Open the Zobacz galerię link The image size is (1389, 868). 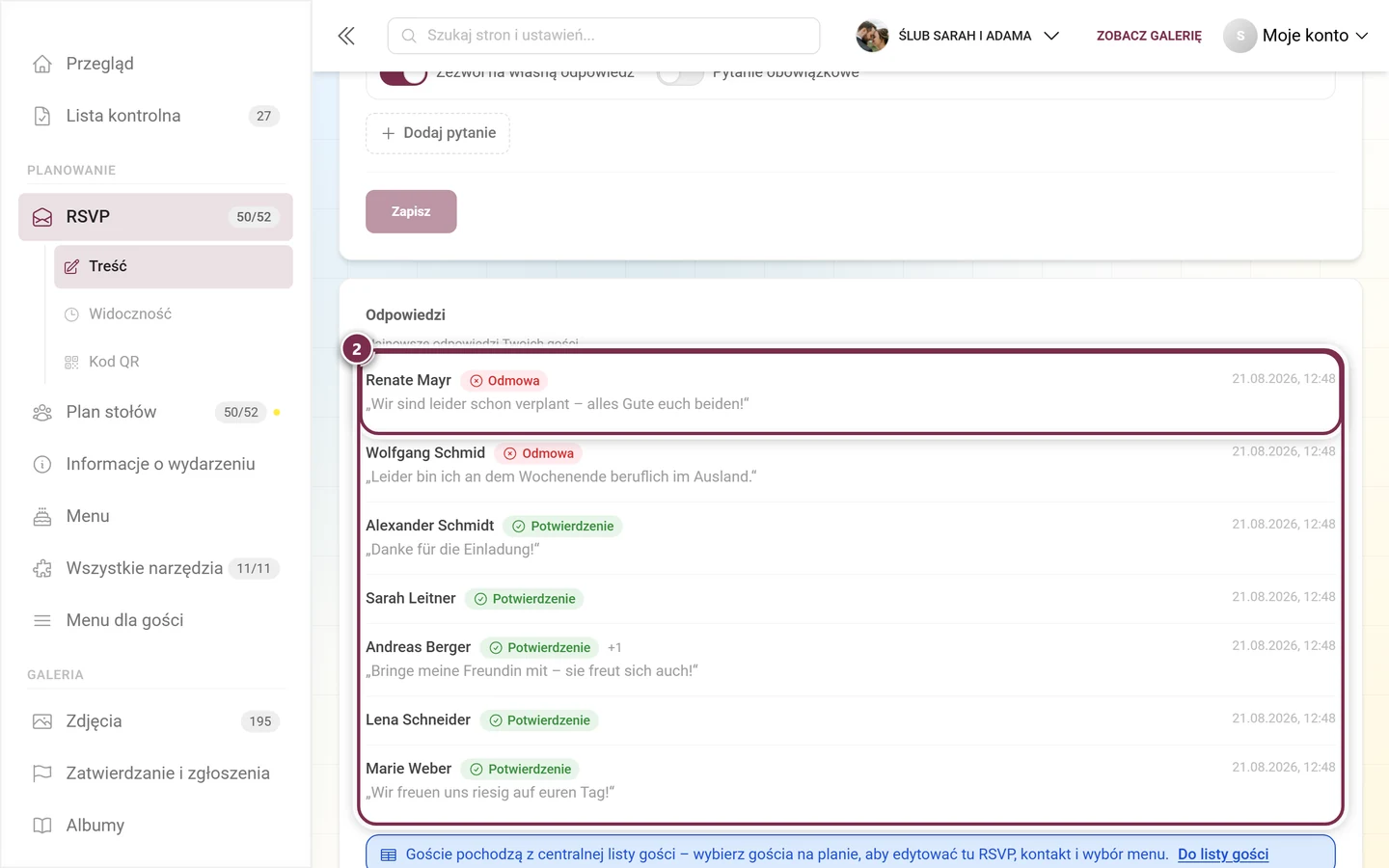pos(1149,36)
